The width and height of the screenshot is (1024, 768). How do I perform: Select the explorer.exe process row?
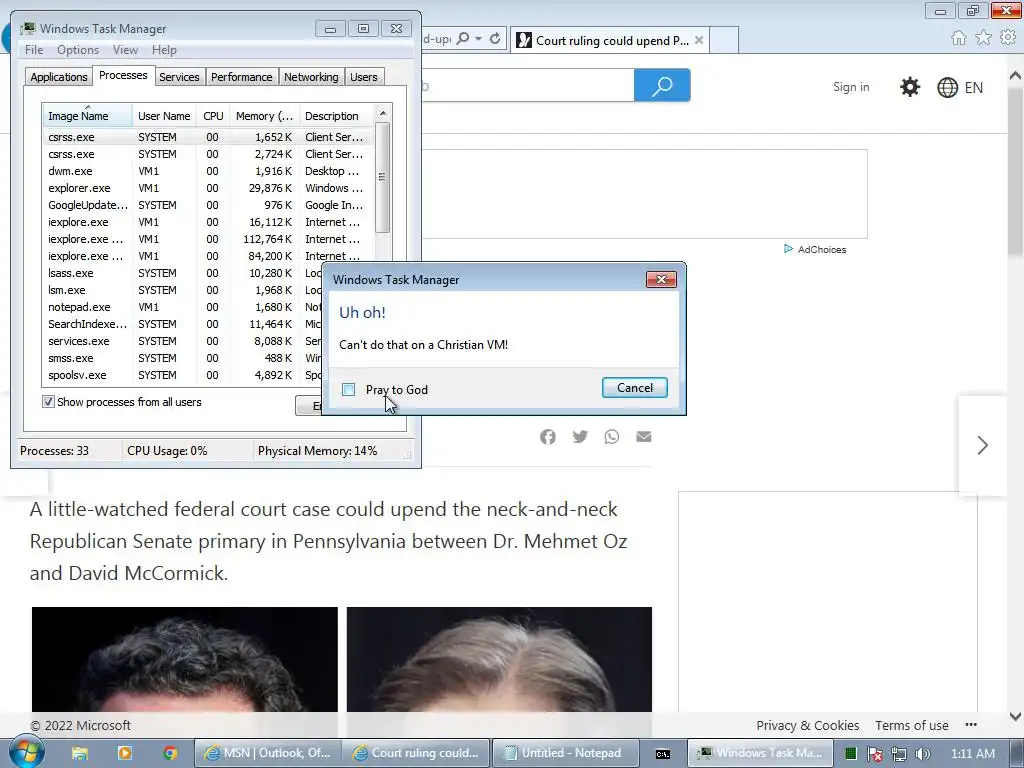click(208, 188)
